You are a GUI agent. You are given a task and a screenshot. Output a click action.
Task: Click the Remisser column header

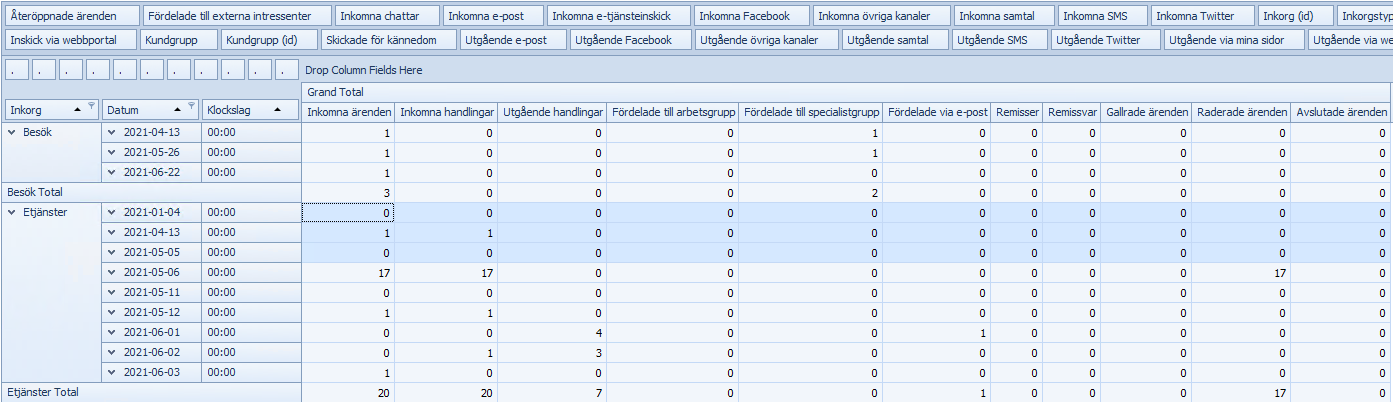pos(1018,112)
